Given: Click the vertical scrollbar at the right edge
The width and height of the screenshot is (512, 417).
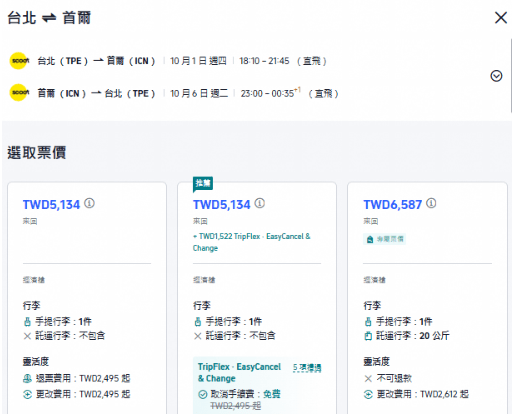Looking at the screenshot, I should point(510,76).
